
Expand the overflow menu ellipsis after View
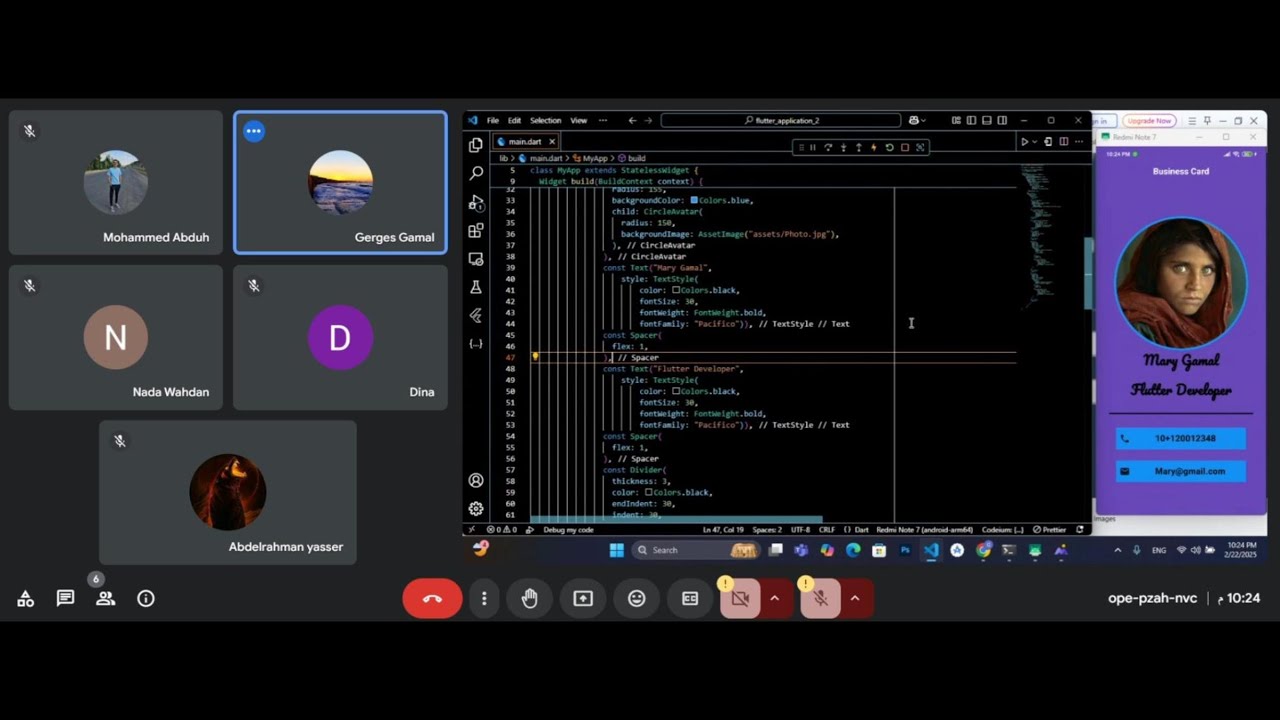click(x=603, y=120)
